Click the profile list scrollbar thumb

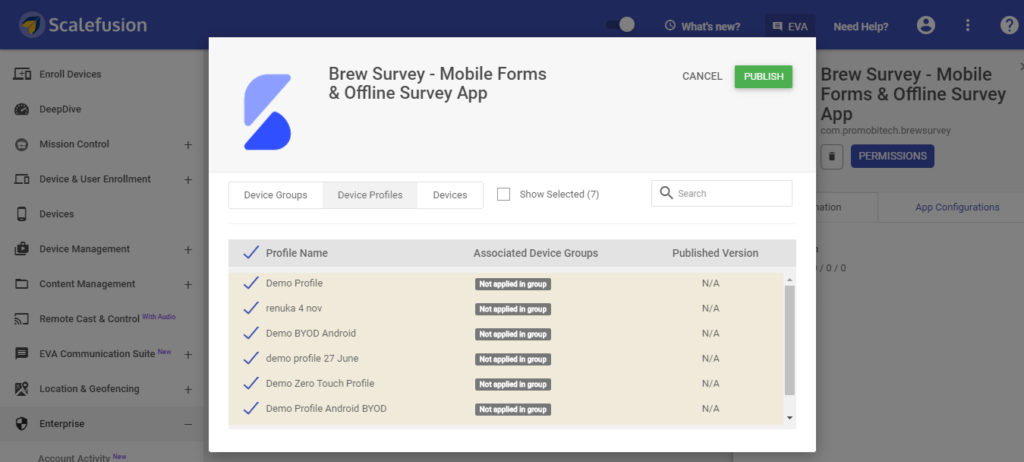click(790, 340)
